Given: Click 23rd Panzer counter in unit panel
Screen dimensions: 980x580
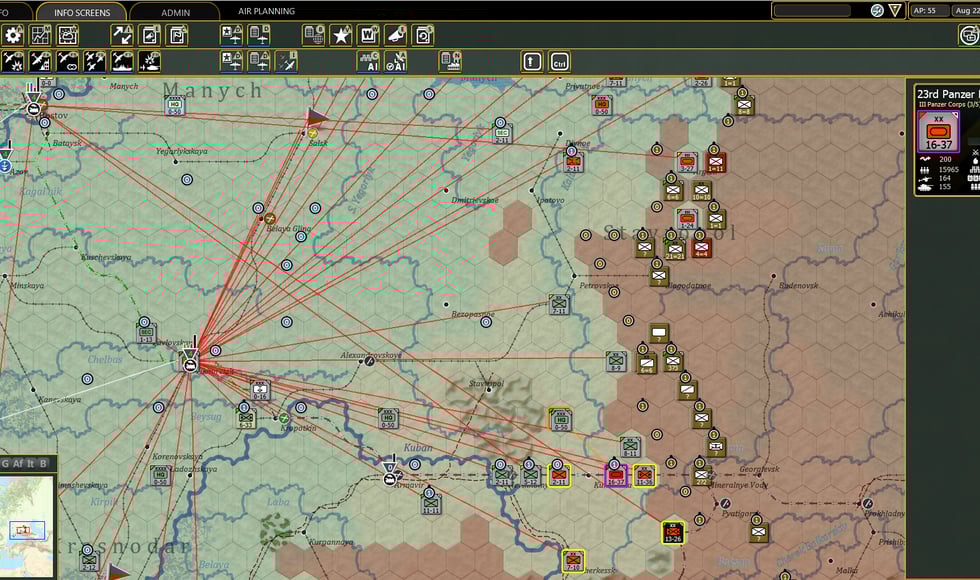Looking at the screenshot, I should click(938, 131).
